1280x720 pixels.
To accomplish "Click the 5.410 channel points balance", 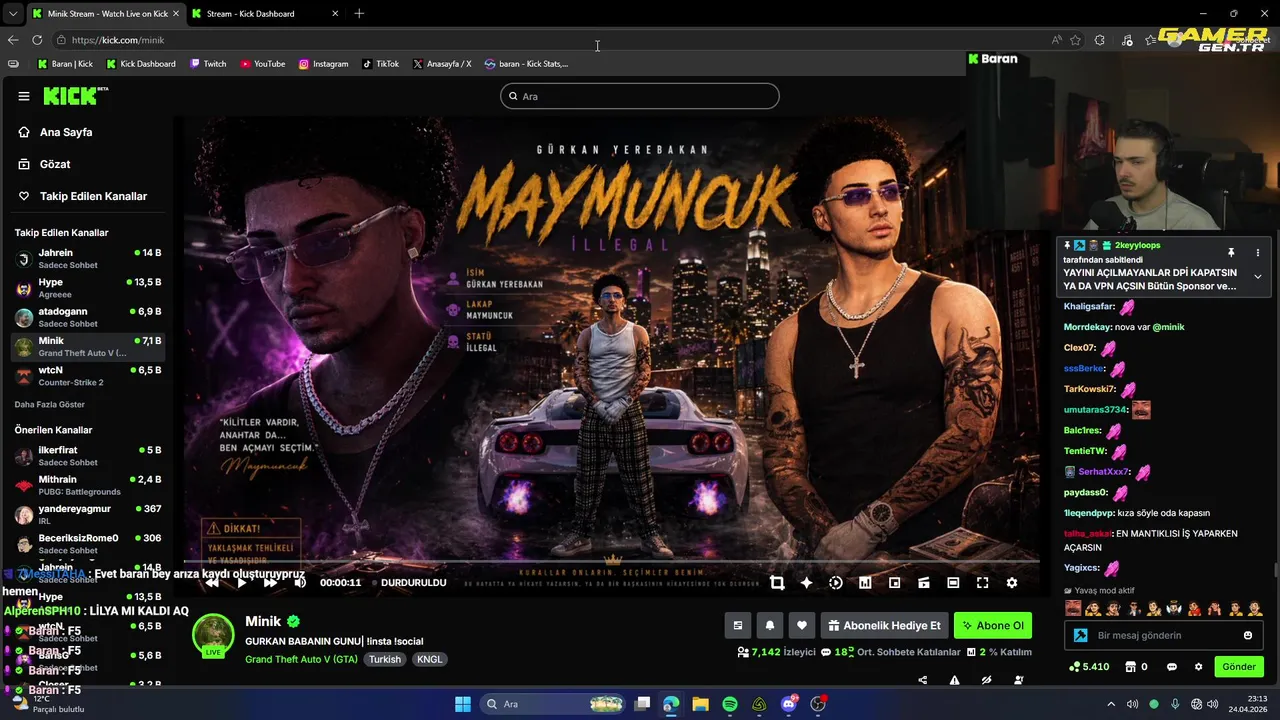I will 1089,667.
